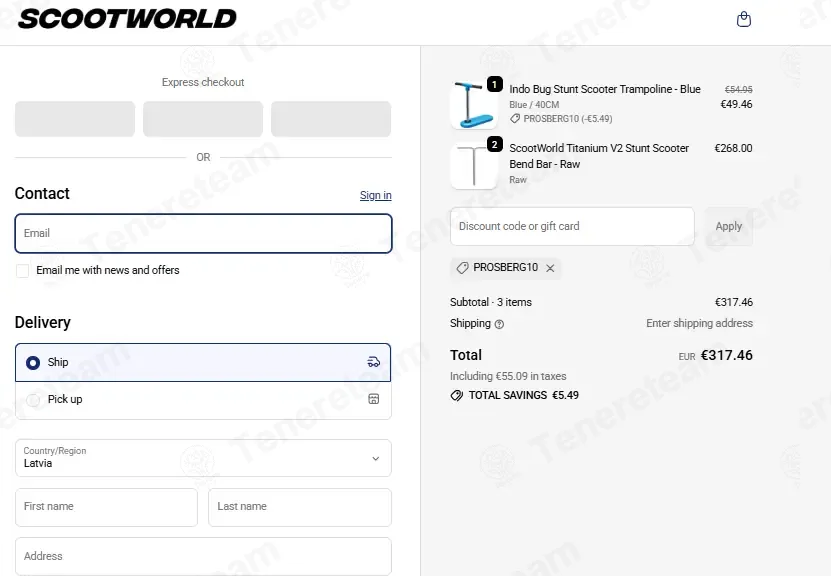831x576 pixels.
Task: Click the Including €55.09 in taxes text
Action: [x=508, y=376]
